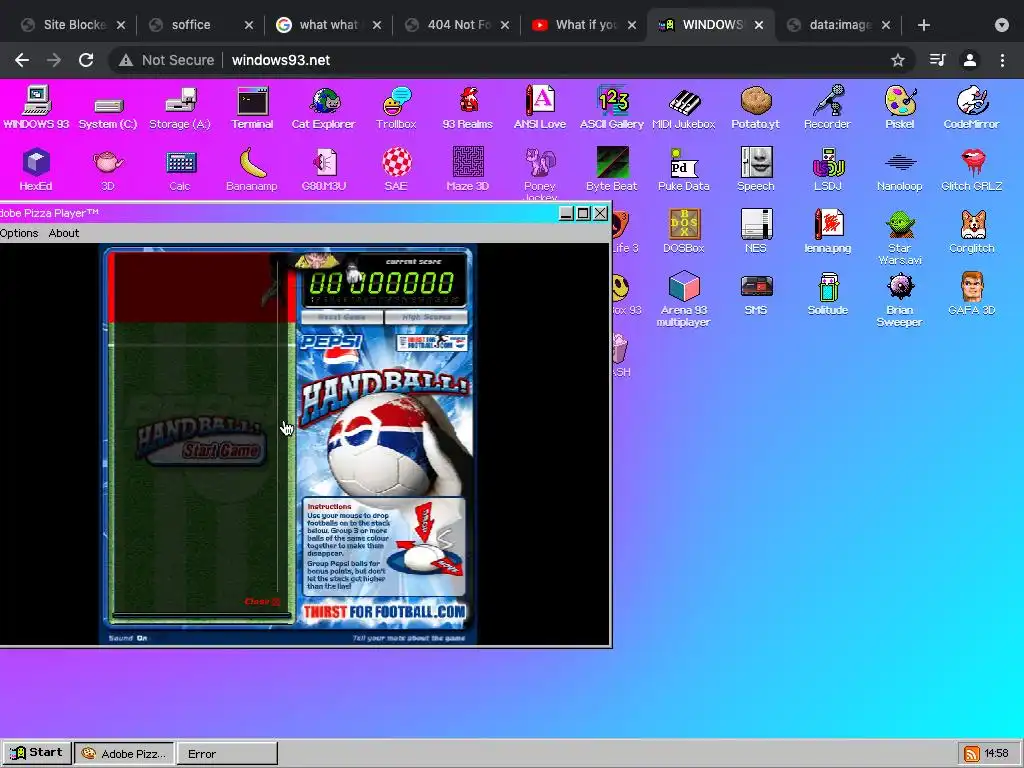This screenshot has width=1024, height=768.
Task: Open thirstforfootball.com banner link
Action: 384,612
